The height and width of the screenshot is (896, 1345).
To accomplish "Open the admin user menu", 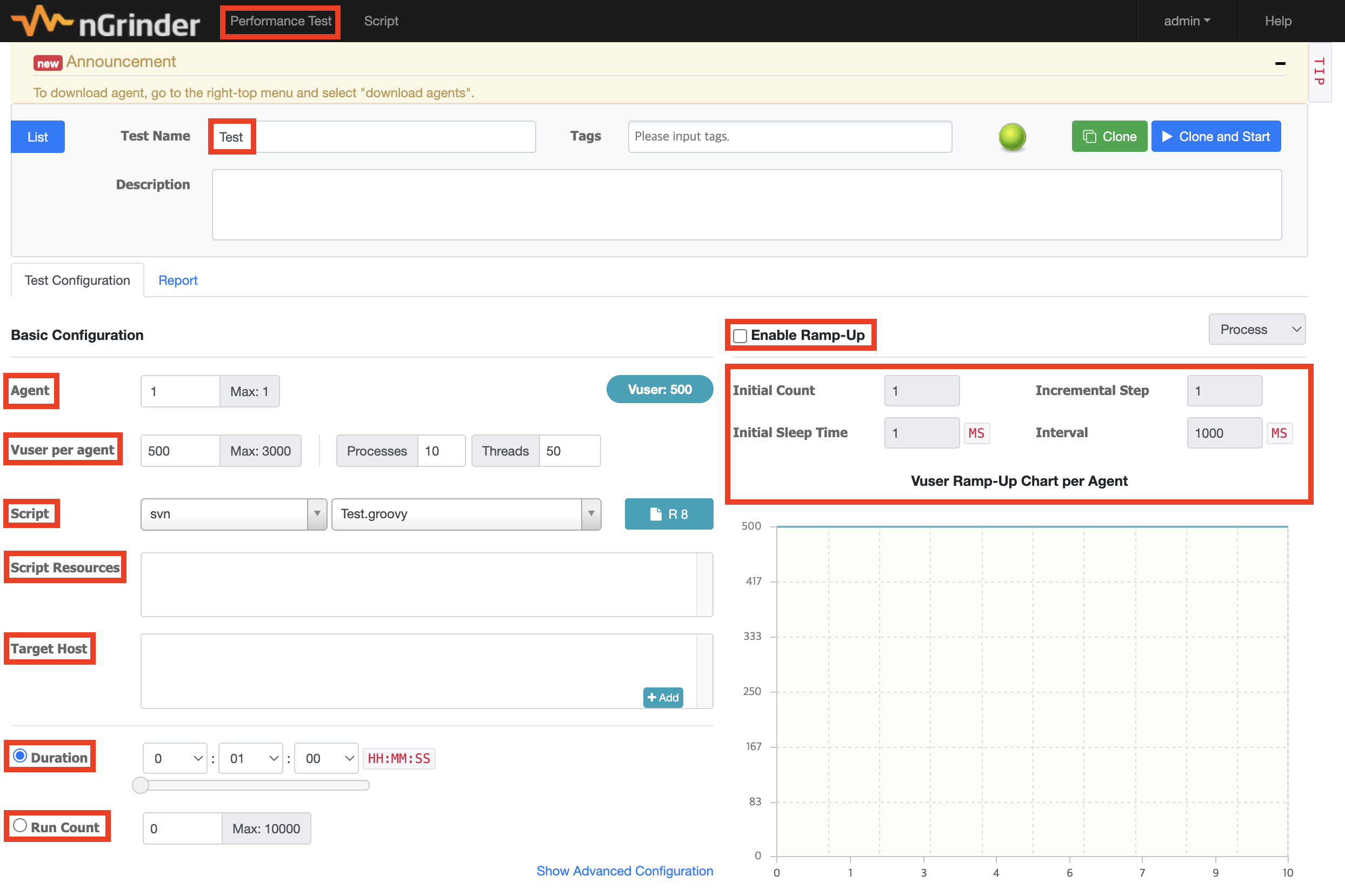I will (x=1186, y=21).
